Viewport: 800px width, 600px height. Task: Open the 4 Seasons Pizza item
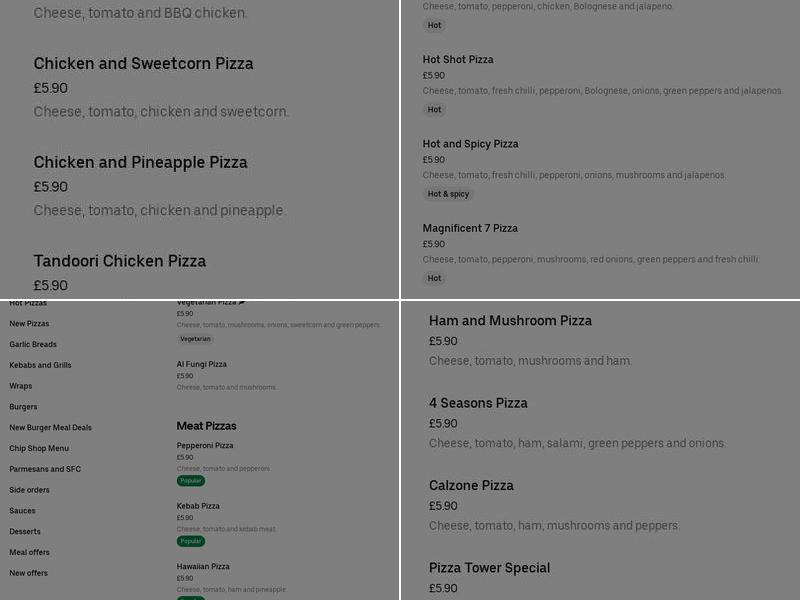[478, 403]
